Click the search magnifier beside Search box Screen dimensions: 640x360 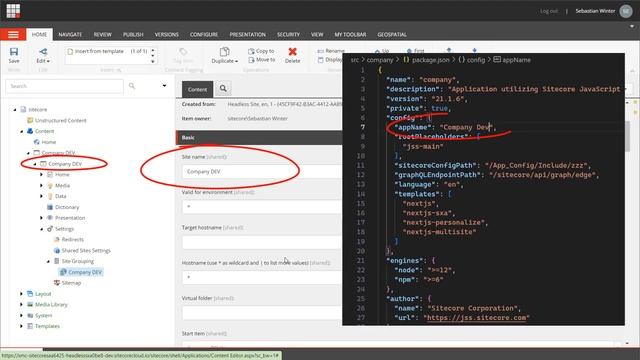pos(132,86)
